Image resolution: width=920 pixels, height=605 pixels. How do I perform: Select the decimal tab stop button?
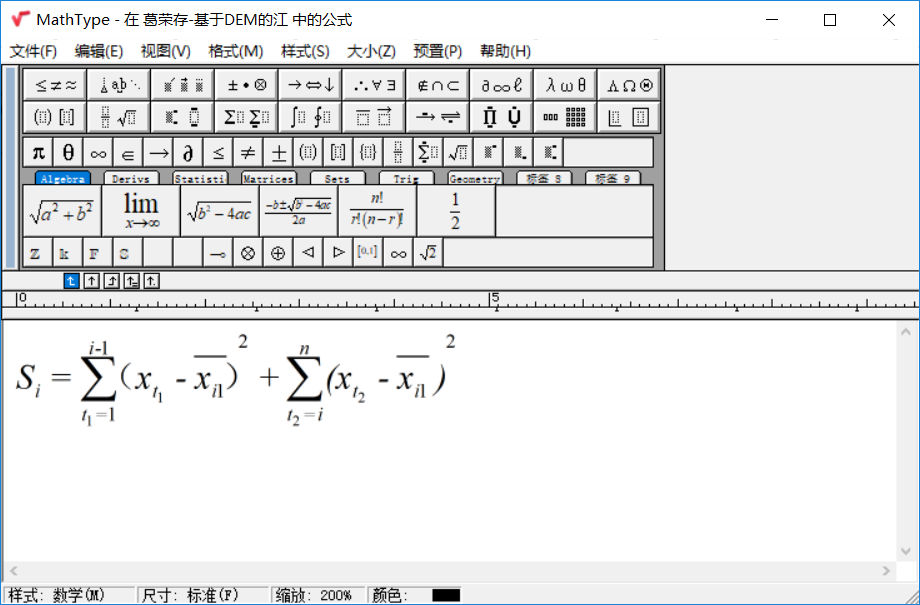(x=151, y=281)
